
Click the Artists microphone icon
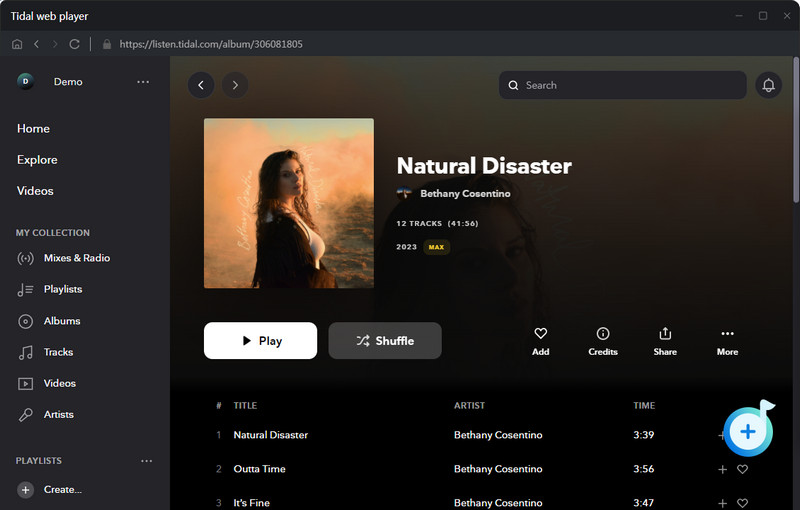click(26, 415)
